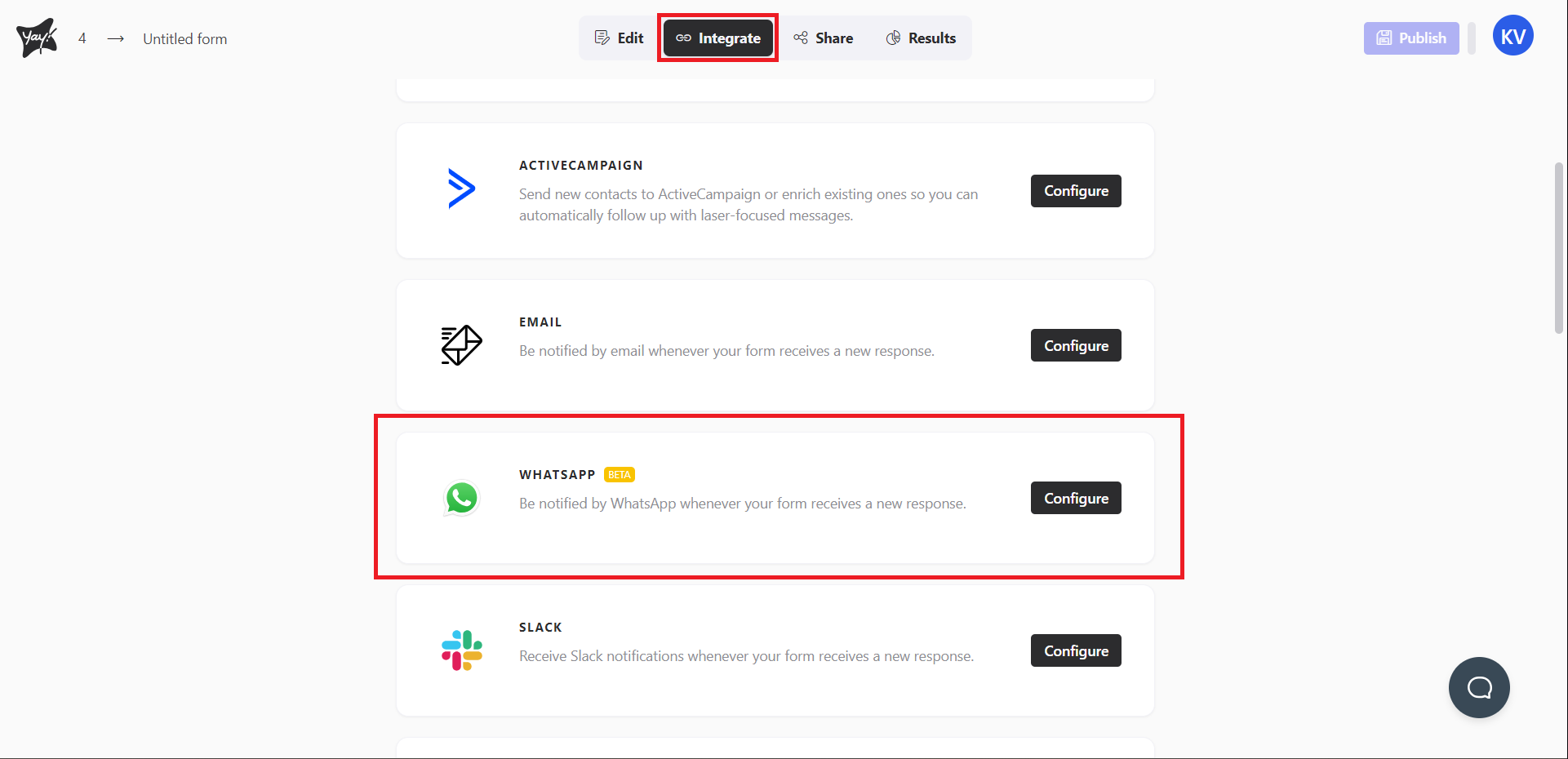Click the Email envelope icon
The height and width of the screenshot is (759, 1568).
tap(461, 344)
